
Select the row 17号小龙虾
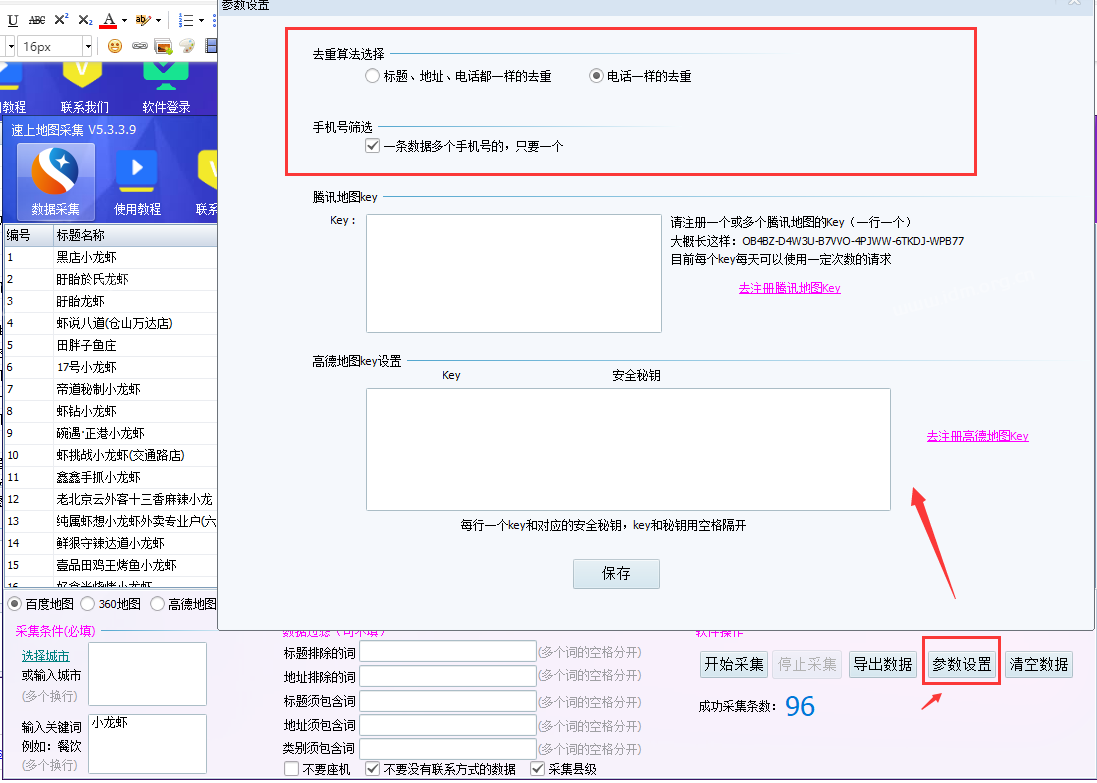click(x=111, y=367)
